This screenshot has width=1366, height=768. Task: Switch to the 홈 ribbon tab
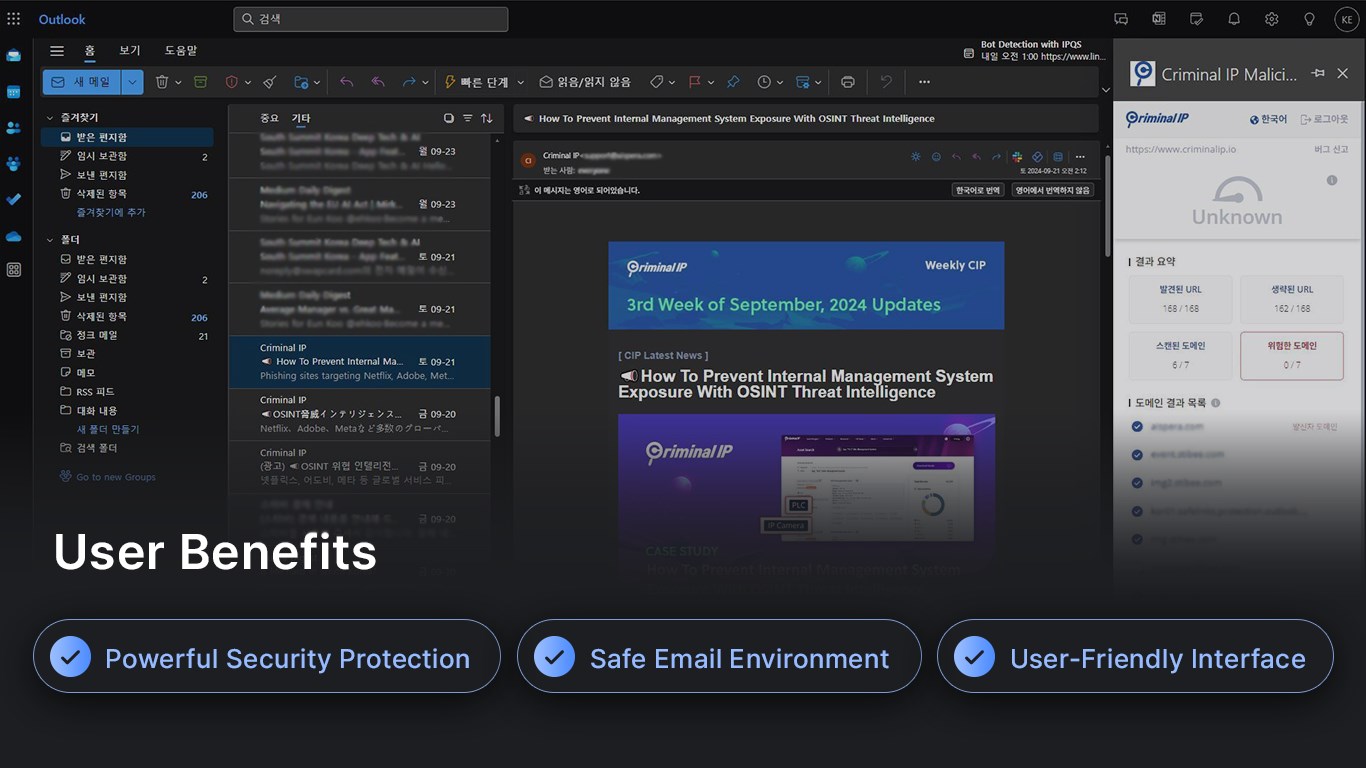(x=90, y=51)
